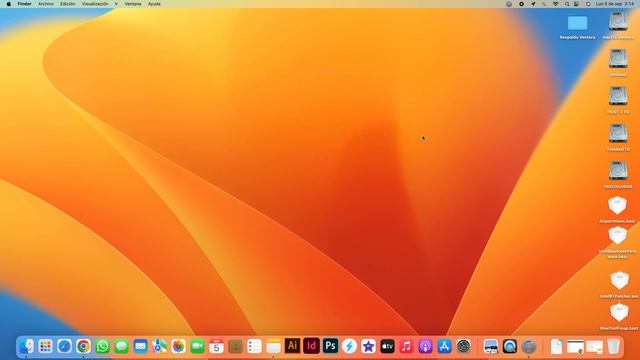Launch Adobe Illustrator from the Dock

292,346
